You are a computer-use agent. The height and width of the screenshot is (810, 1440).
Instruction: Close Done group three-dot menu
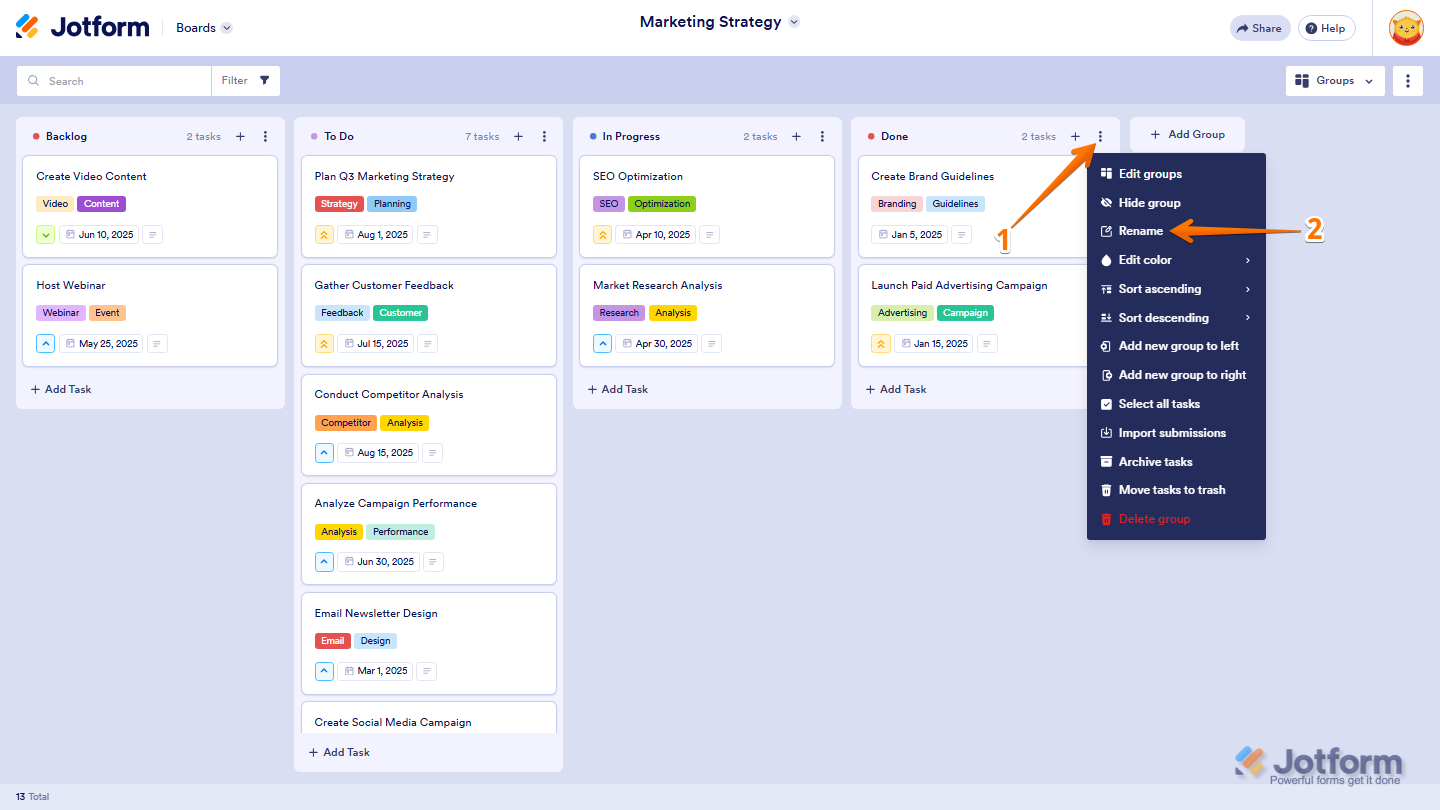pos(1100,137)
